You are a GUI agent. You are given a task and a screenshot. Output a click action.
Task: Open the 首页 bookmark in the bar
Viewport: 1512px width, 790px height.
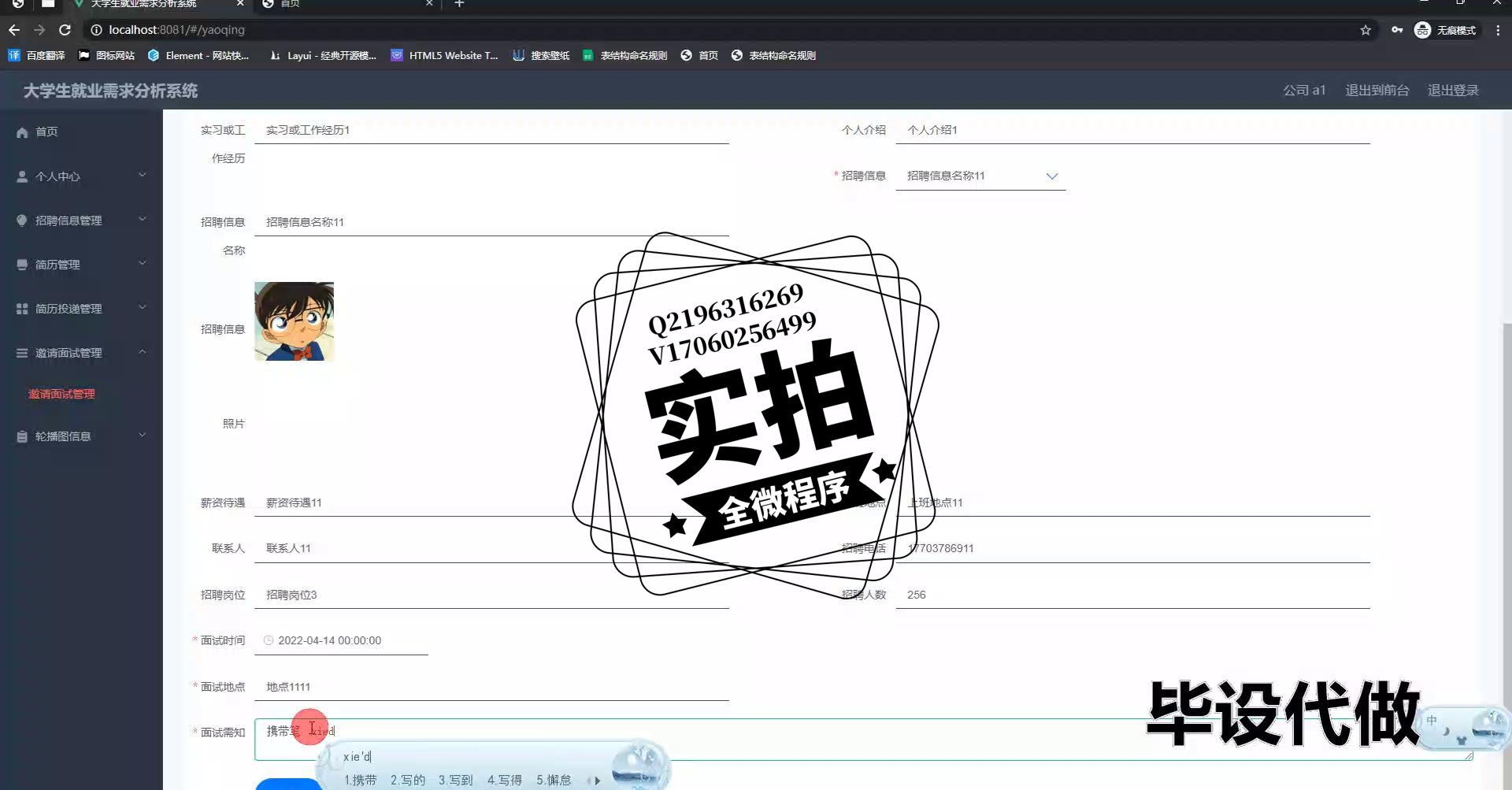click(x=699, y=55)
